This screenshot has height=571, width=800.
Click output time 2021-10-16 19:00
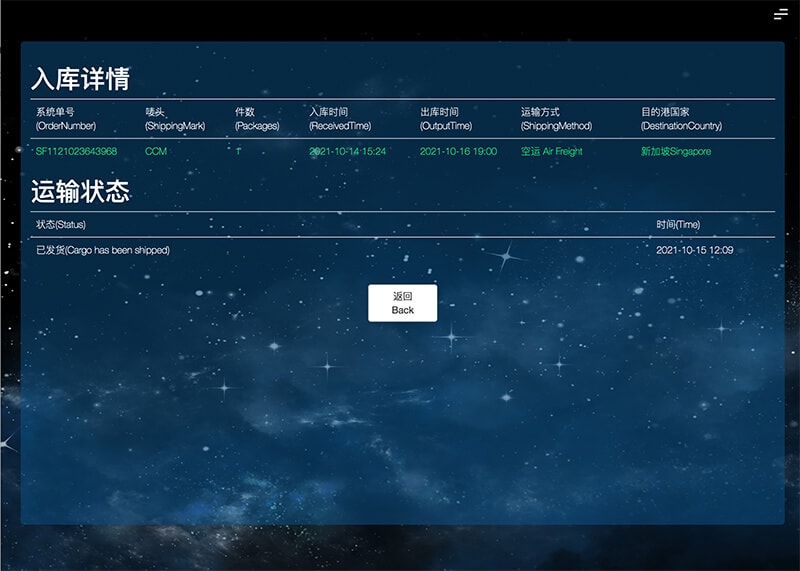pyautogui.click(x=458, y=152)
